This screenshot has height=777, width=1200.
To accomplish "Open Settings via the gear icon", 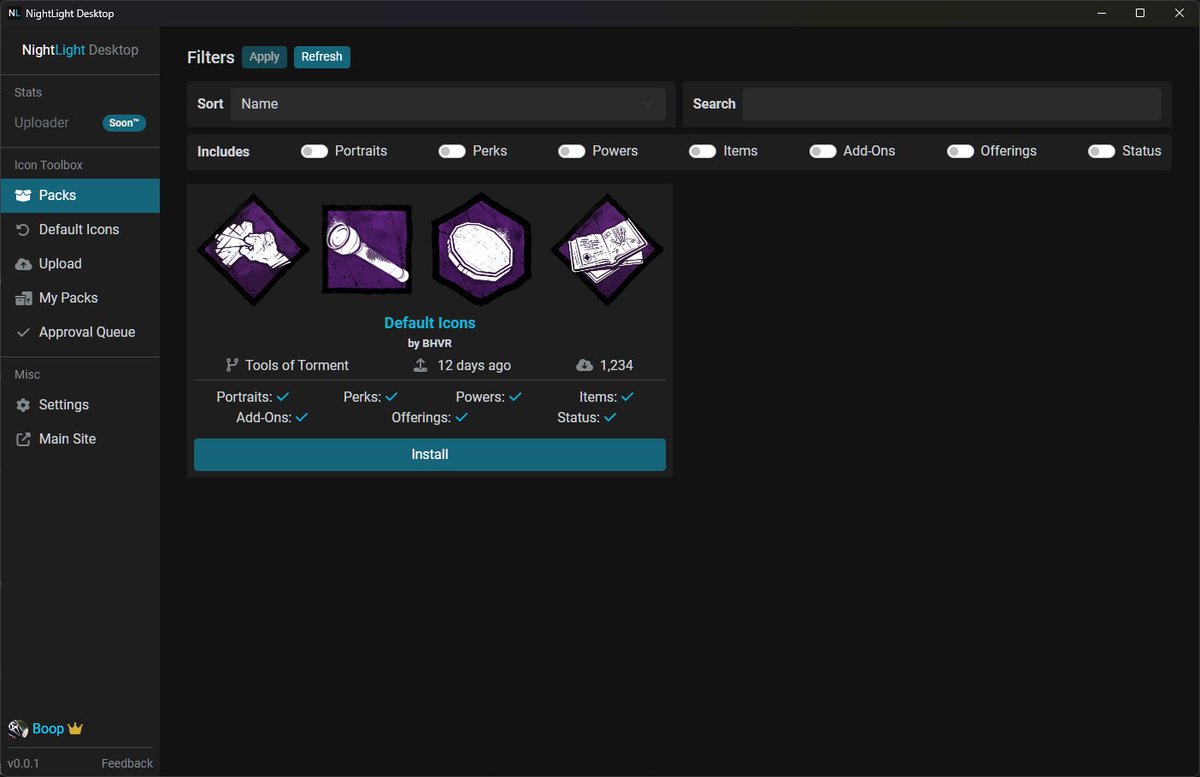I will click(x=23, y=404).
